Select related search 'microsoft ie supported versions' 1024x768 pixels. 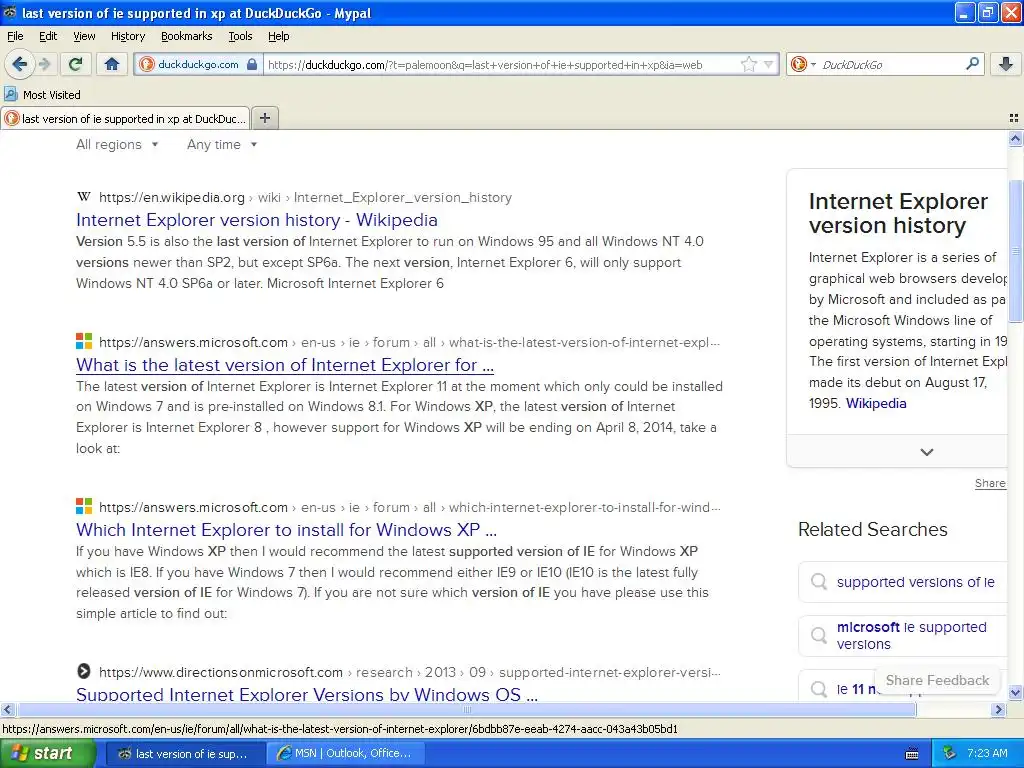[x=911, y=635]
